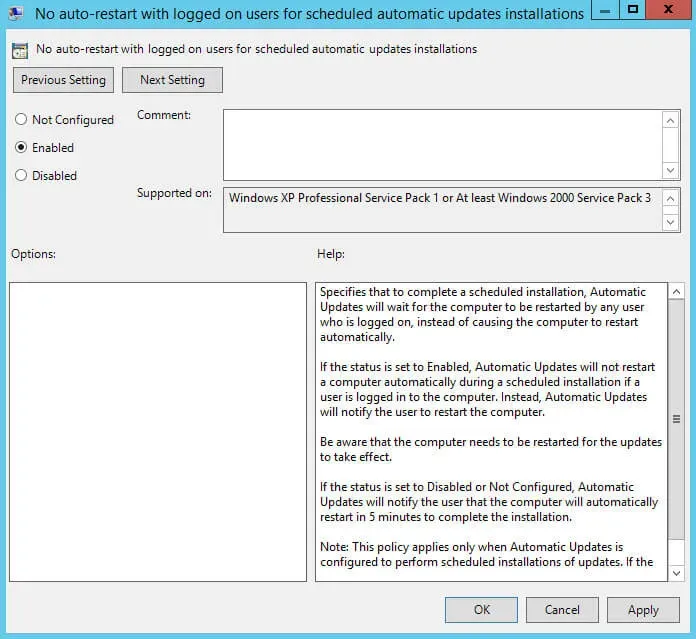Click inside the Comment text box
The width and height of the screenshot is (696, 639).
pos(443,145)
